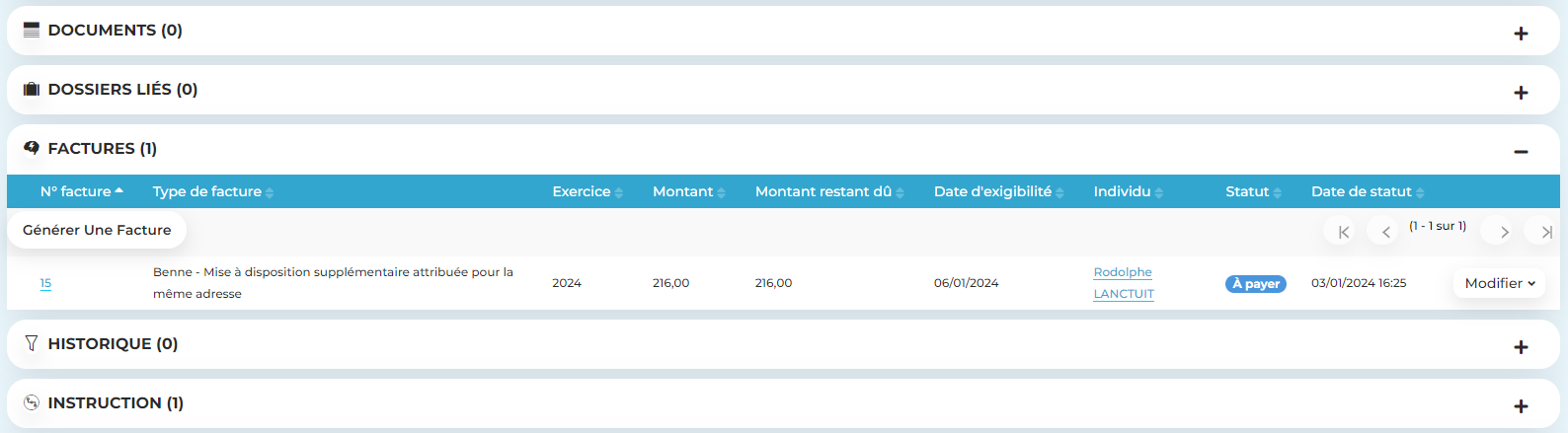
Task: Expand the Documents section with plus icon
Action: click(x=1521, y=34)
